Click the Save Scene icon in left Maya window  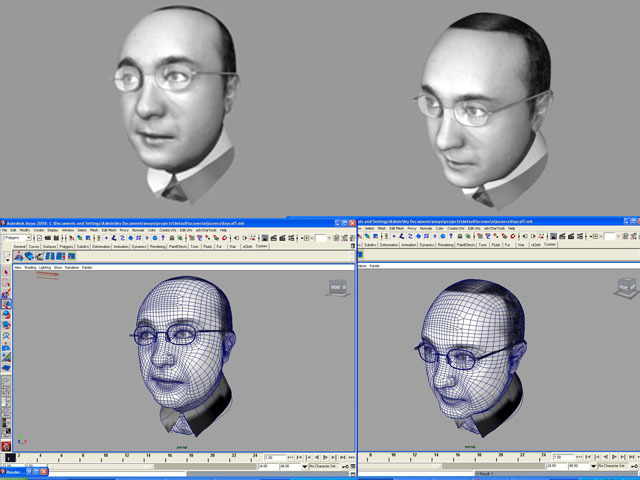(56, 238)
